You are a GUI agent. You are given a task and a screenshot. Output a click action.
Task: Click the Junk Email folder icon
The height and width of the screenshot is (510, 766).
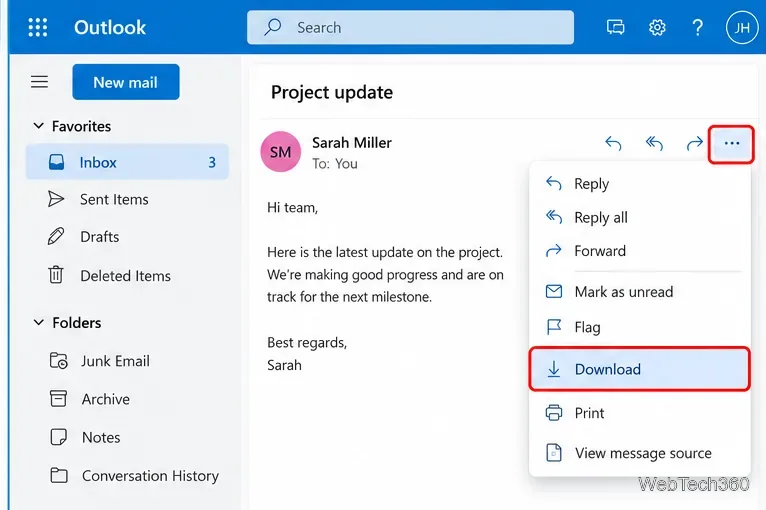coord(59,361)
